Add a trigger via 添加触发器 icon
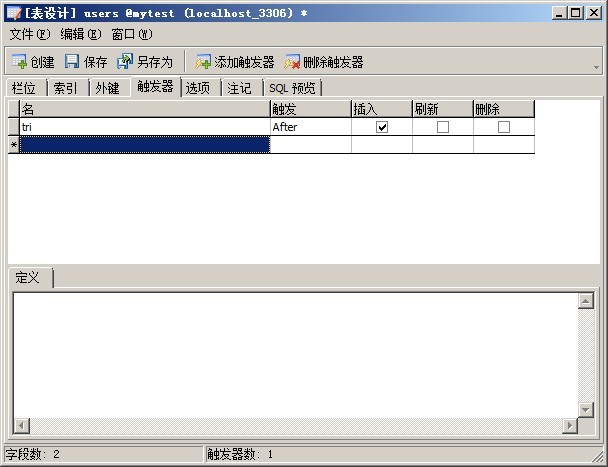Viewport: 608px width, 467px height. coord(203,62)
